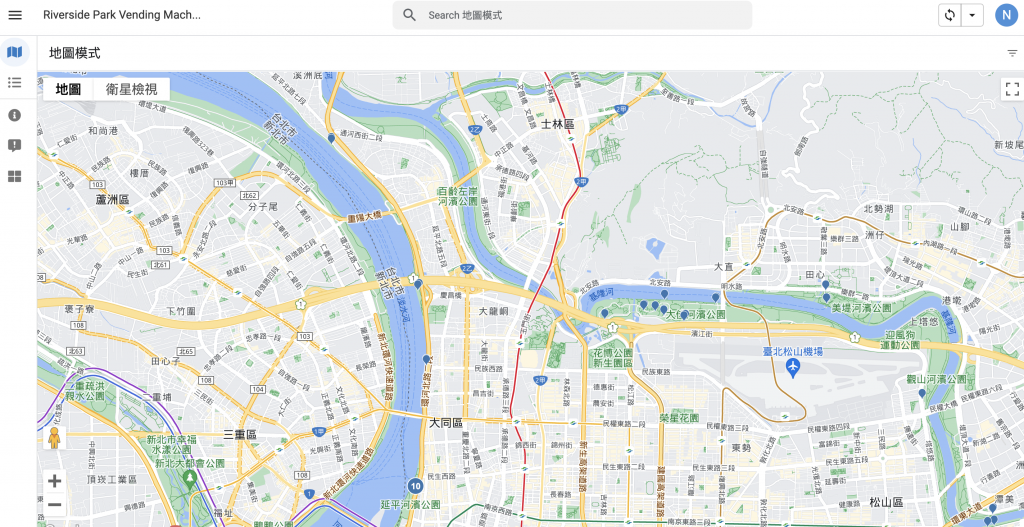The height and width of the screenshot is (527, 1024).
Task: Click the magnifier search icon
Action: [x=409, y=15]
